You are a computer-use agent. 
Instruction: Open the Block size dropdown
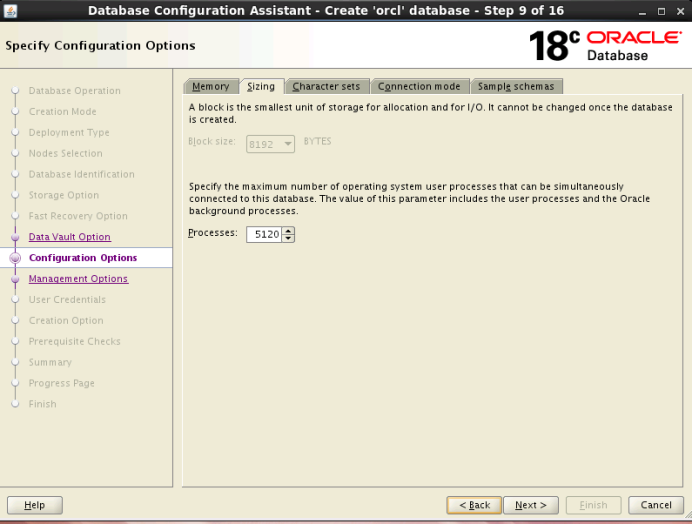point(270,144)
